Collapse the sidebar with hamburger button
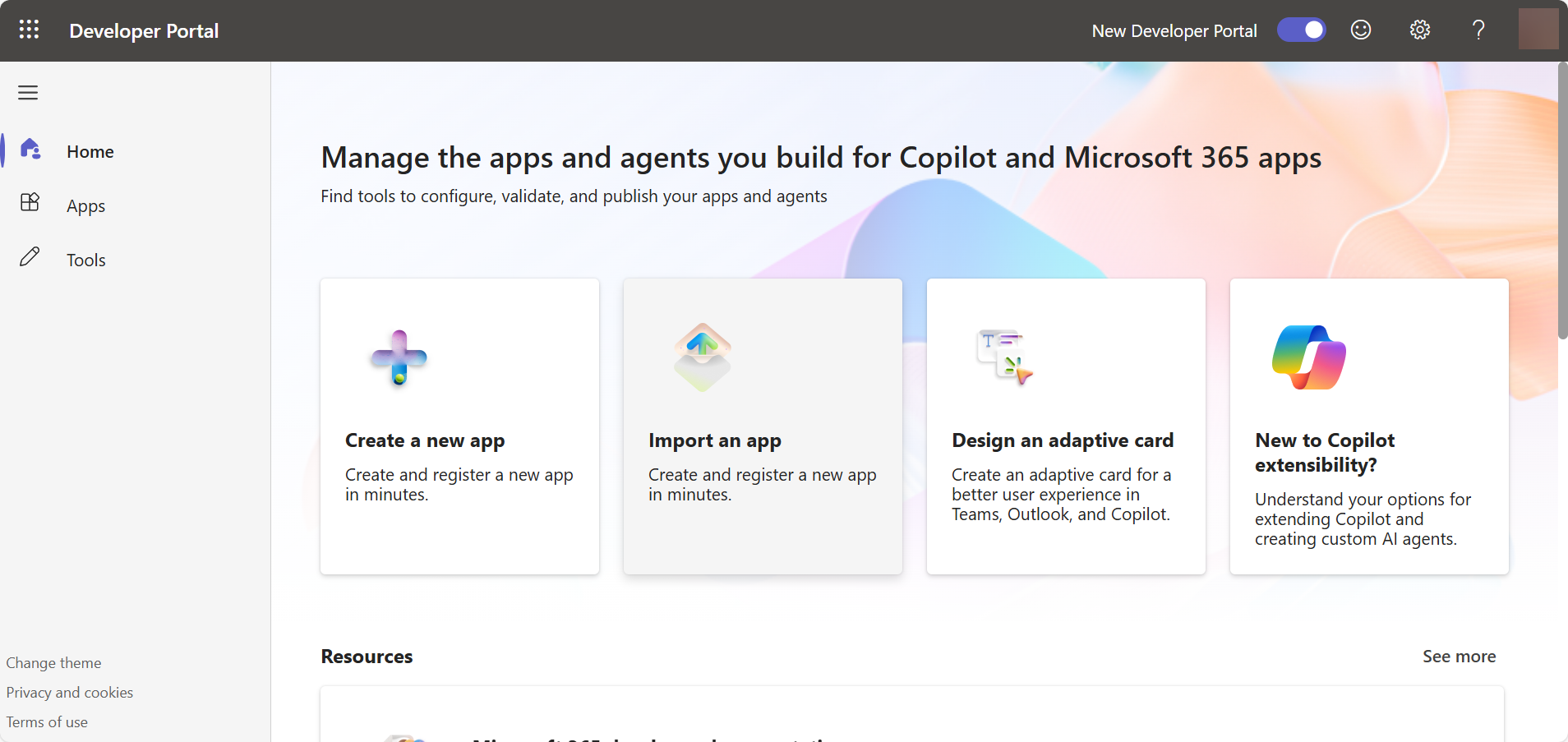This screenshot has height=742, width=1568. click(28, 93)
